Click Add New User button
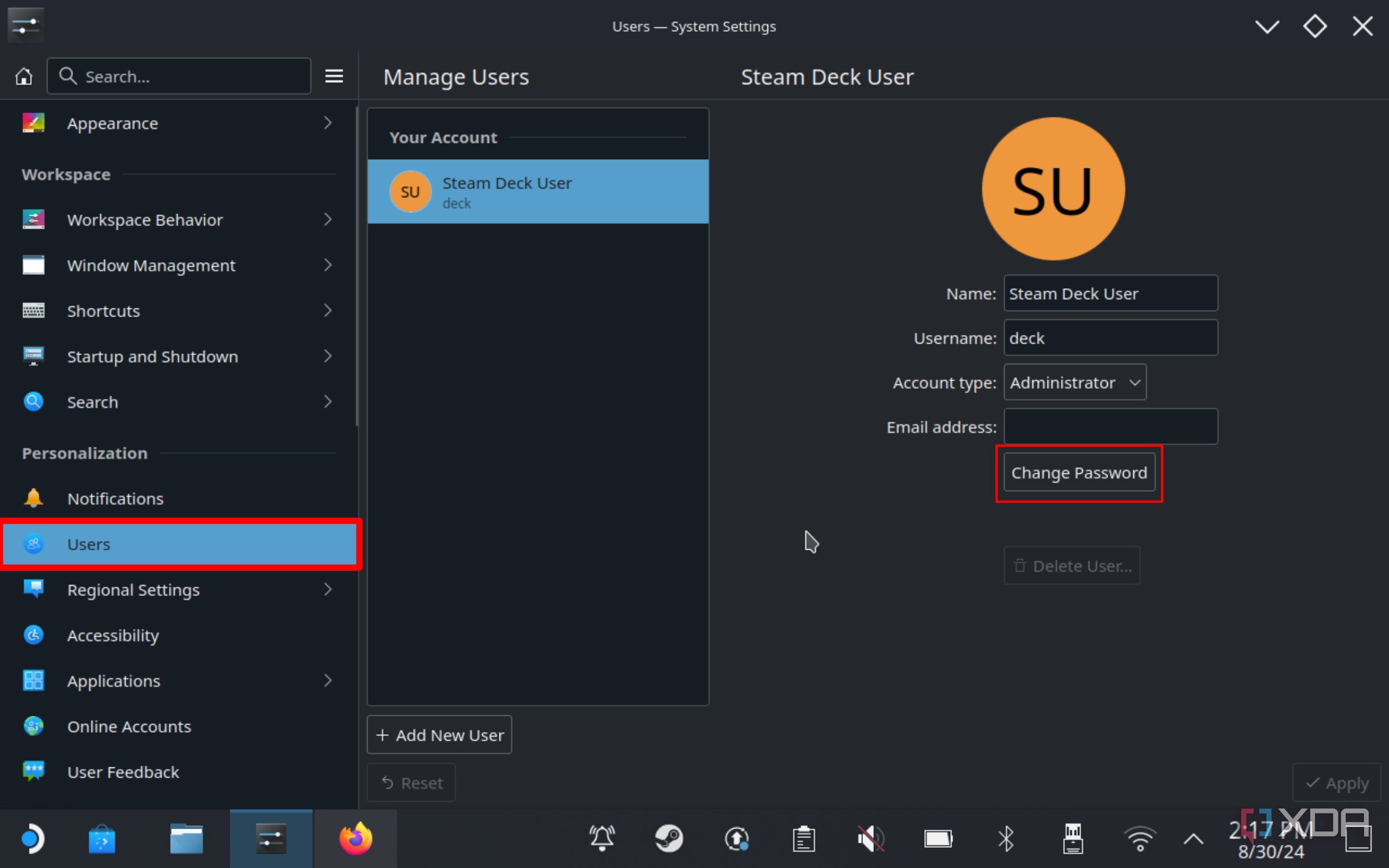 (439, 734)
